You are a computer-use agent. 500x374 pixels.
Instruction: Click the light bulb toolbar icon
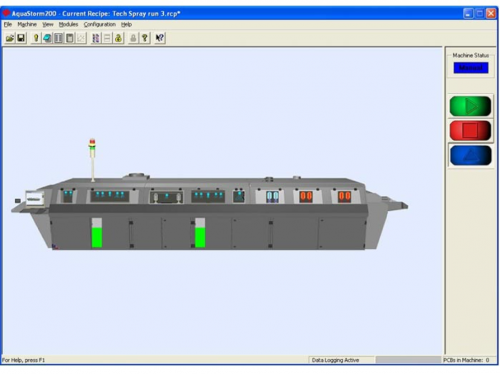(36, 38)
